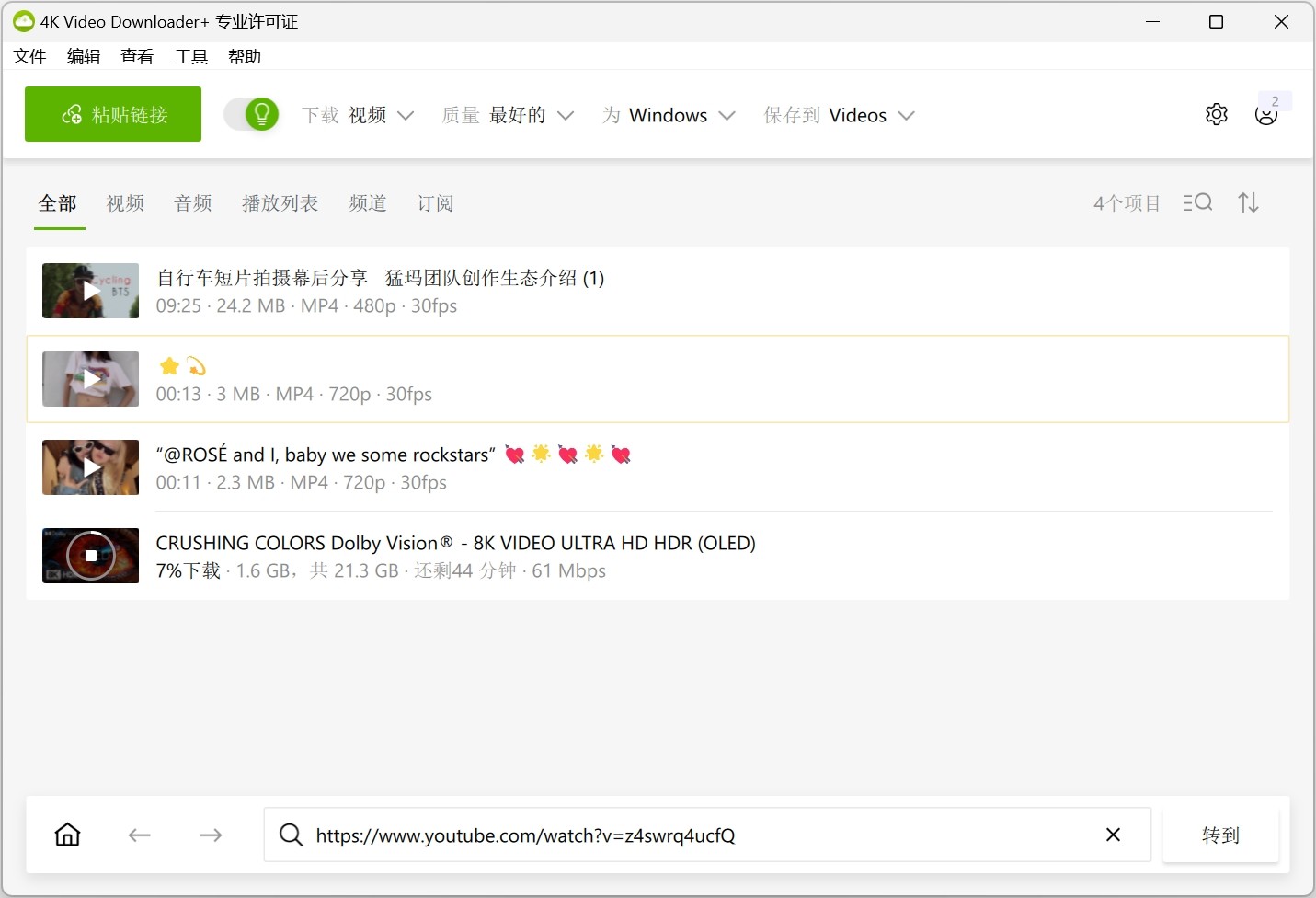Click the magnifier icon in the URL bar

click(291, 835)
